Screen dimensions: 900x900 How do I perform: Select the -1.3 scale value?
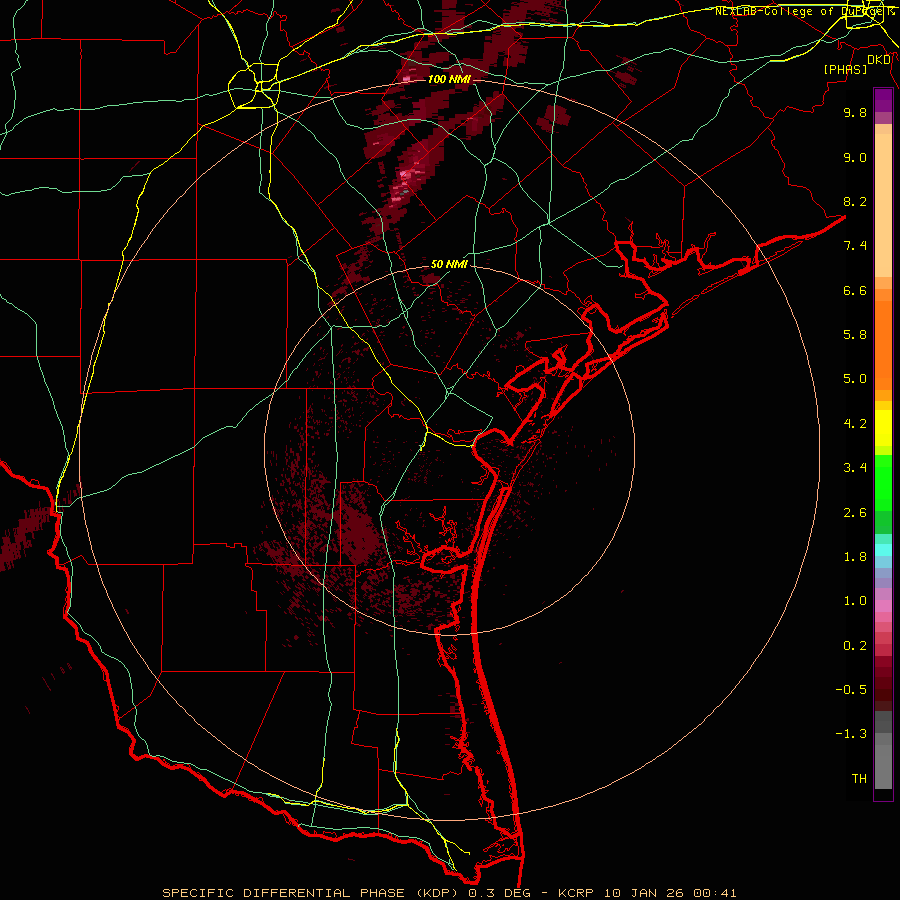851,734
